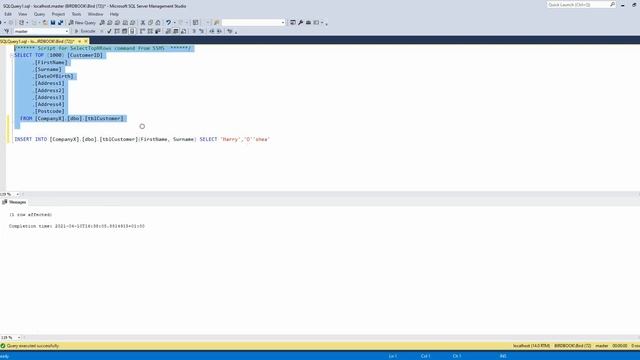
Task: Switch output to Results to Text
Action: (x=168, y=31)
